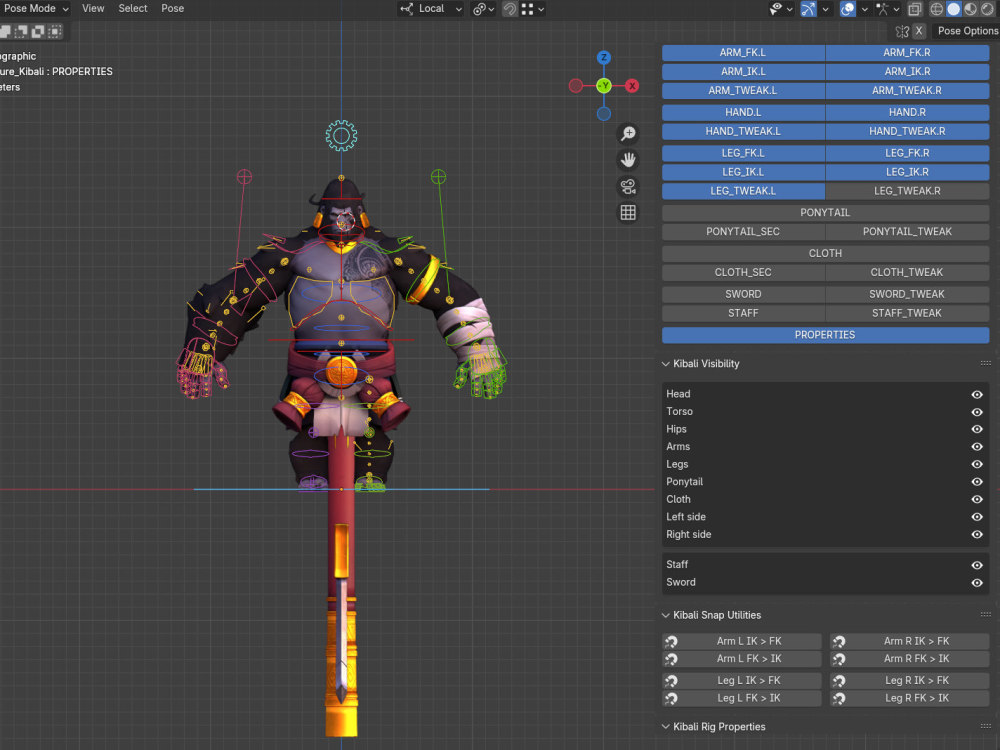Switch to rendered shading

(987, 9)
